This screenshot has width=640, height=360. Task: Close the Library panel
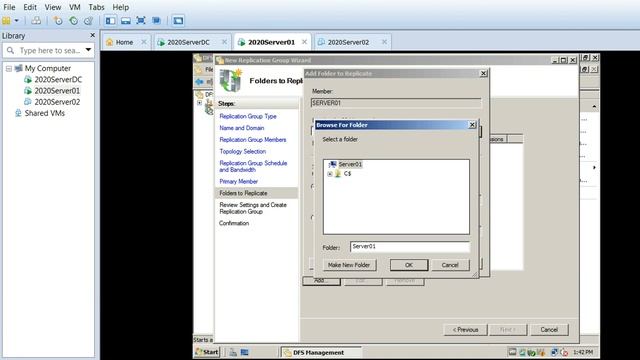(x=92, y=36)
